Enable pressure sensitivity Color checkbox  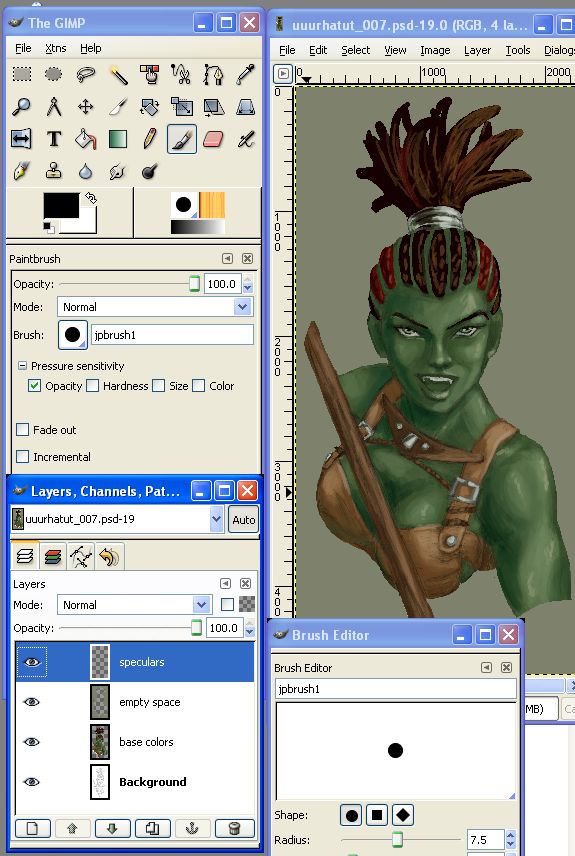[199, 386]
